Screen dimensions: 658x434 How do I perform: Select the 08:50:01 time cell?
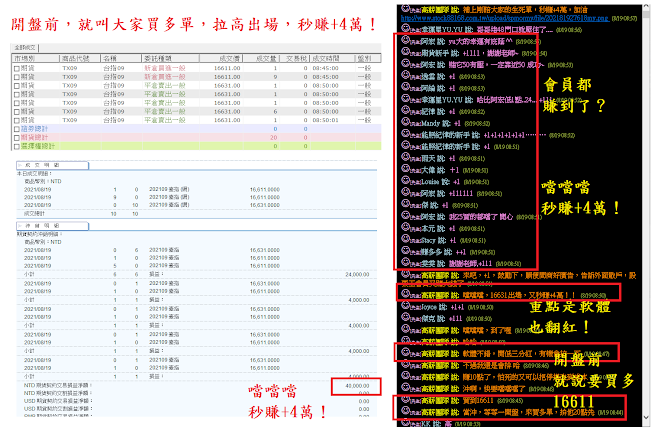tap(326, 120)
